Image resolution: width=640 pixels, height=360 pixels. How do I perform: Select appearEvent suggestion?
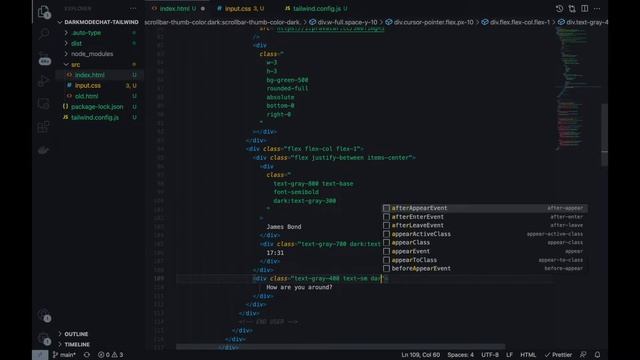coord(484,251)
